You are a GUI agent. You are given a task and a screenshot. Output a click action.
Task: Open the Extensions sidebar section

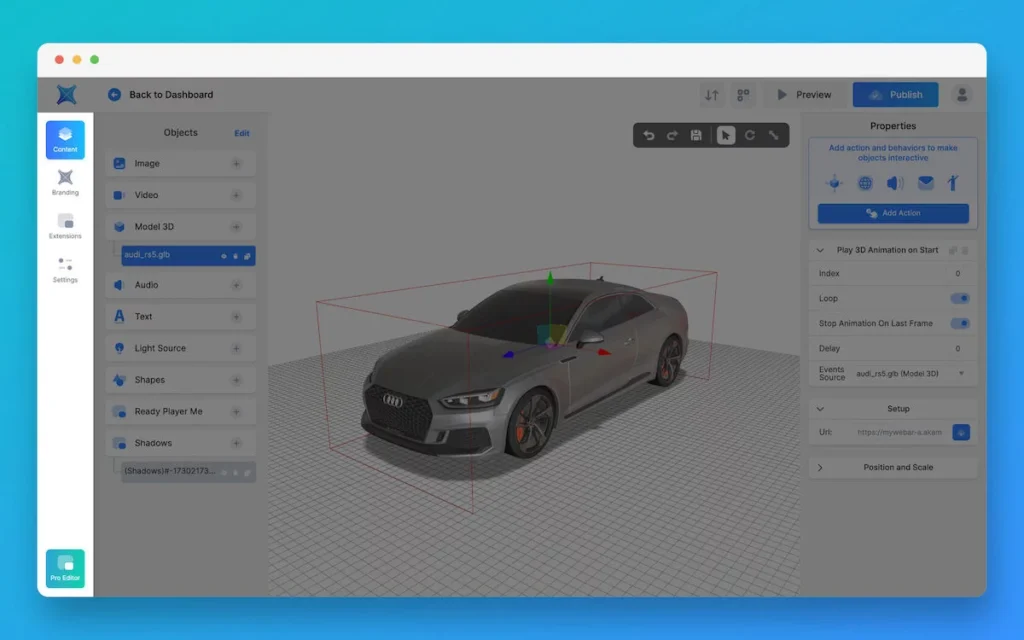(65, 225)
